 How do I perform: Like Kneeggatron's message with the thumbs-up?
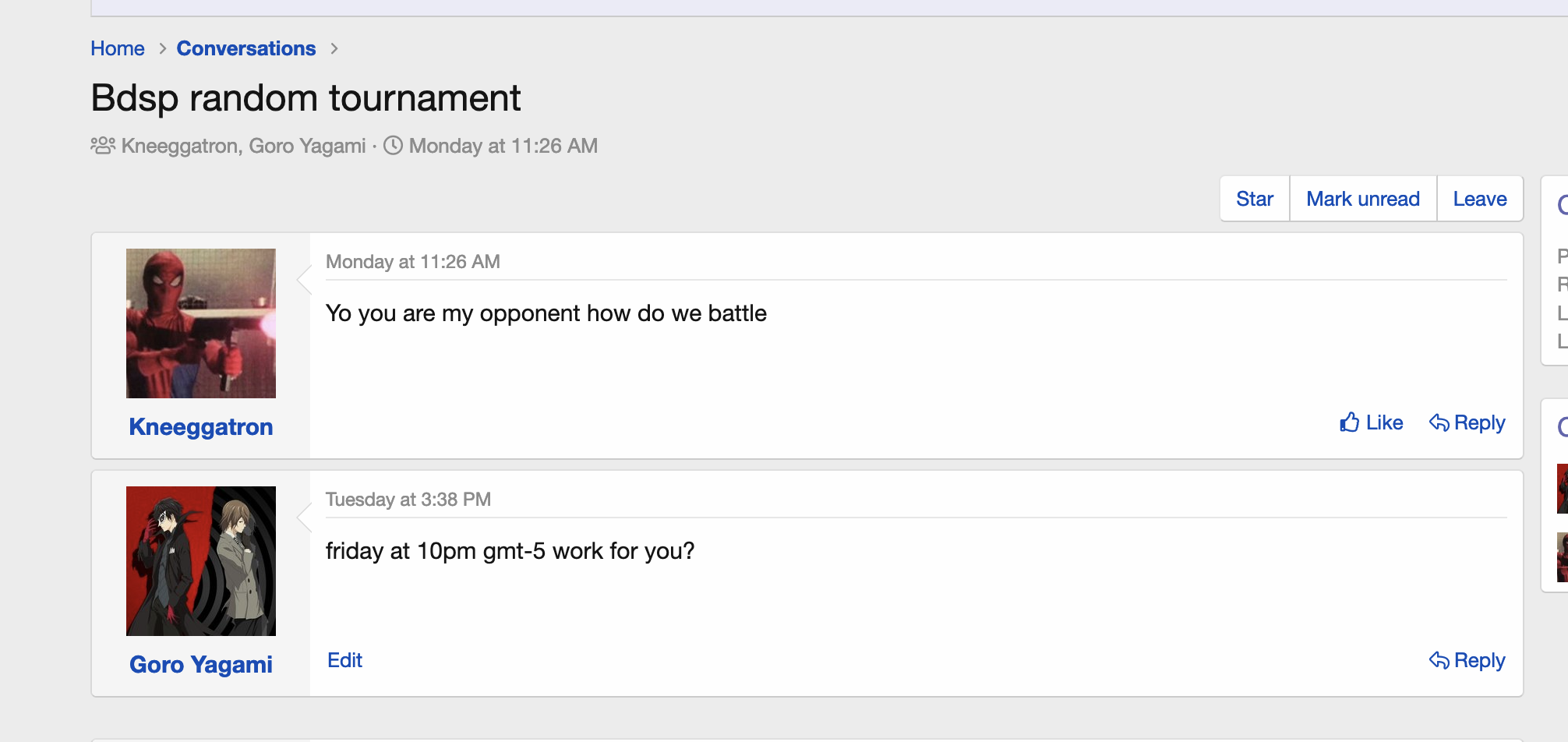(x=1371, y=422)
